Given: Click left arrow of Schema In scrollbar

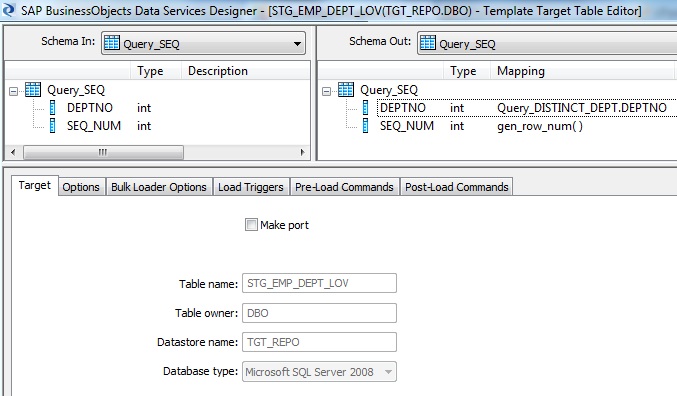Looking at the screenshot, I should [13, 152].
